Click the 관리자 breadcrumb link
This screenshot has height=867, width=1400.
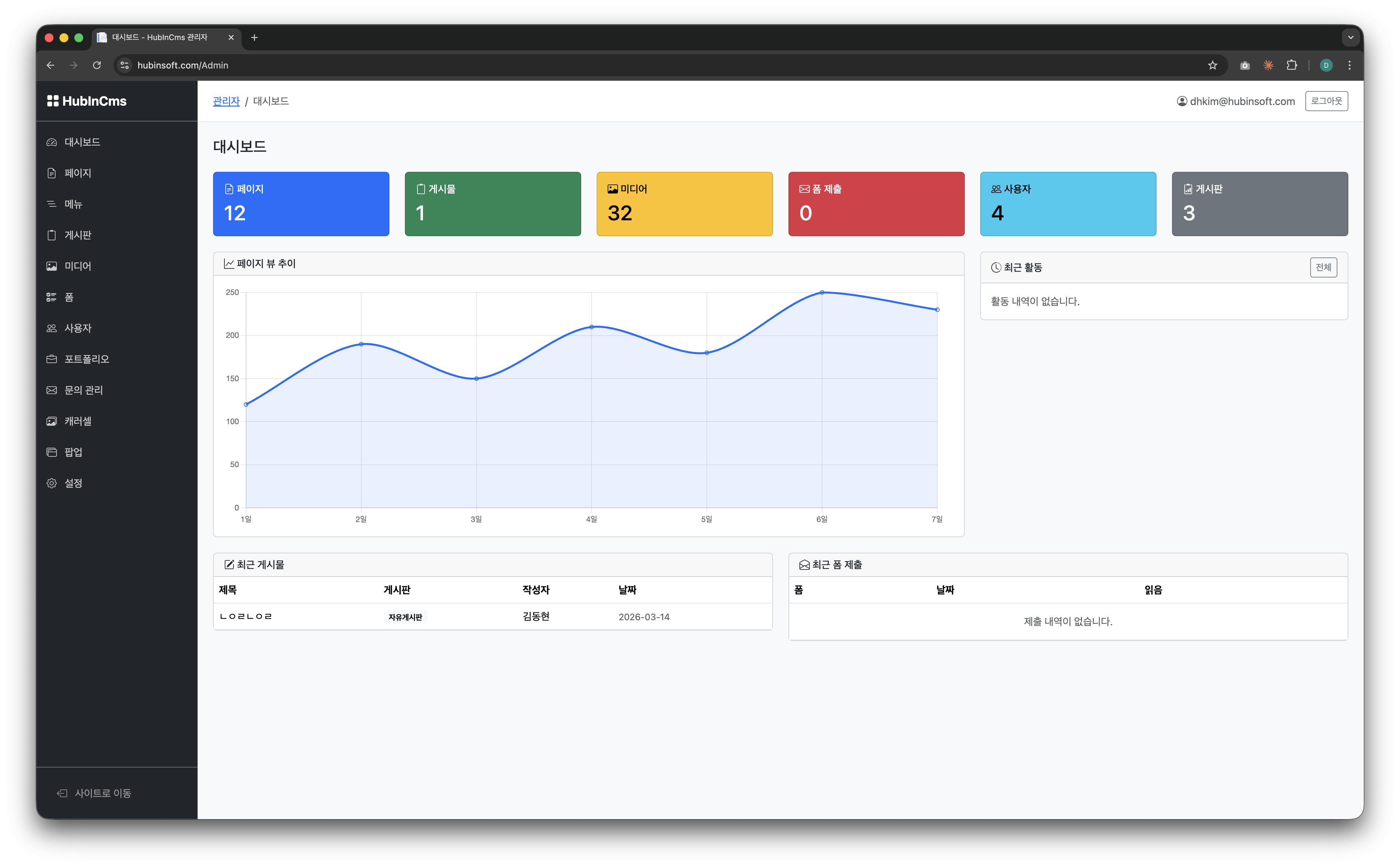tap(226, 101)
